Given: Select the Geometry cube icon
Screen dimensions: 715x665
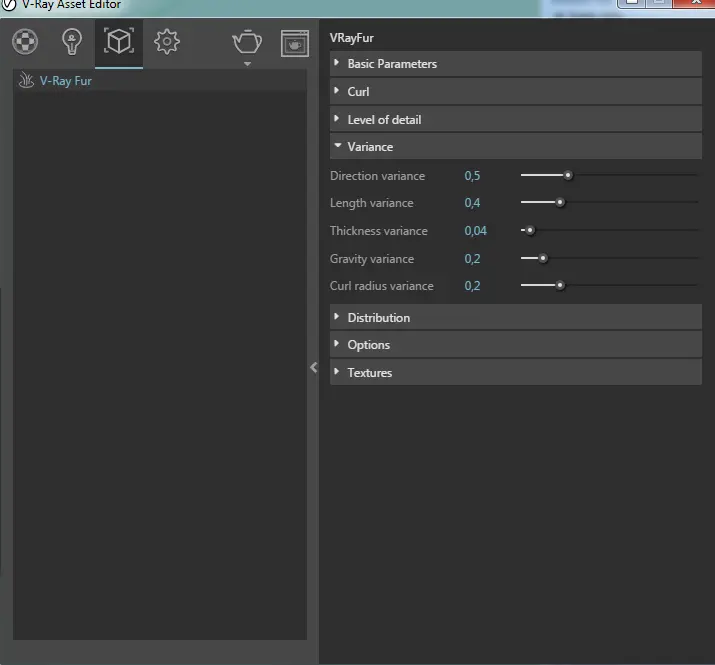Looking at the screenshot, I should (119, 42).
